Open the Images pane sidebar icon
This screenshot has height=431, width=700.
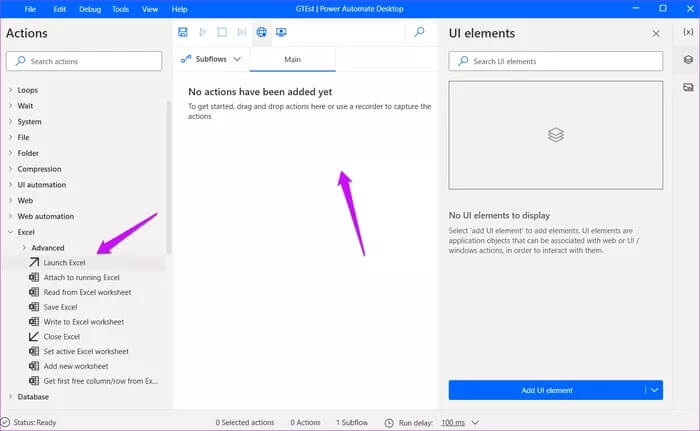click(x=688, y=87)
